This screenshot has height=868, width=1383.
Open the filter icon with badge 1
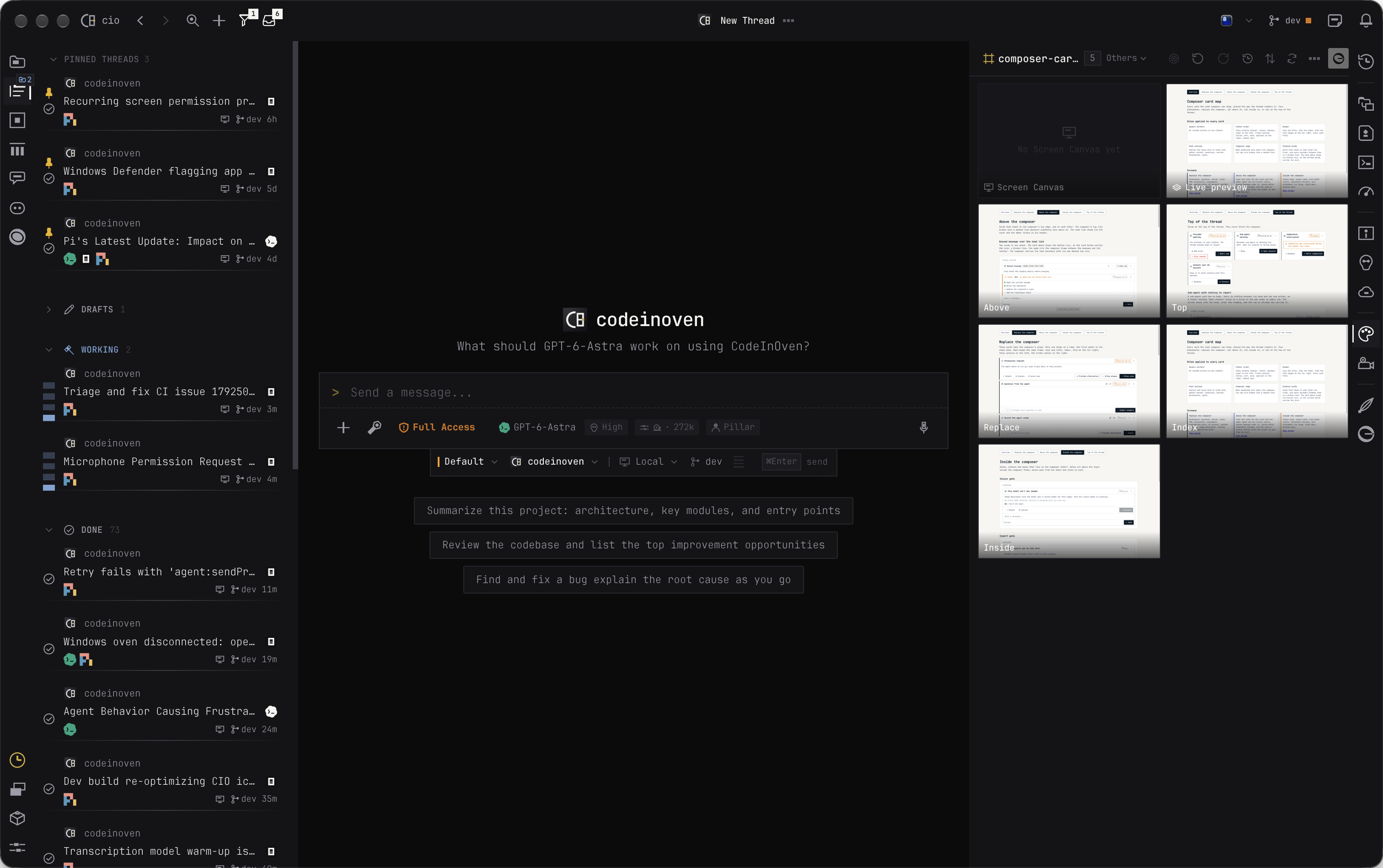[245, 20]
